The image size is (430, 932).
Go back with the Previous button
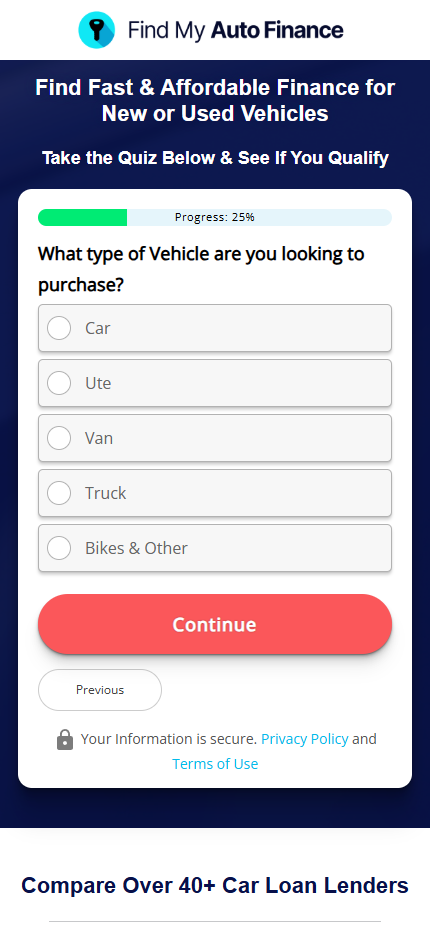(x=100, y=690)
